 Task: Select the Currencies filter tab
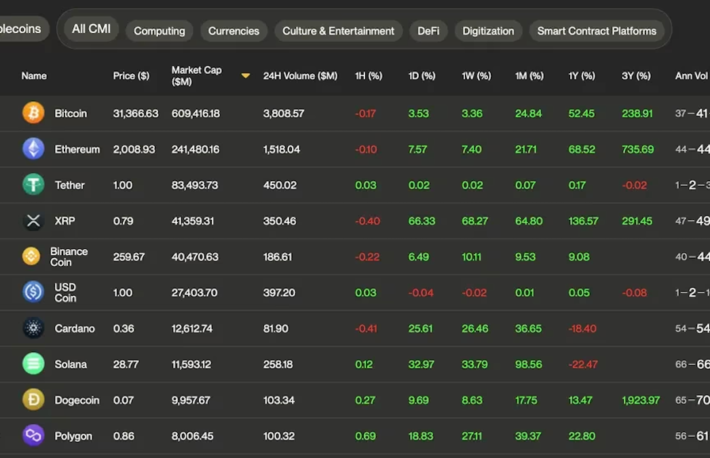[x=234, y=31]
